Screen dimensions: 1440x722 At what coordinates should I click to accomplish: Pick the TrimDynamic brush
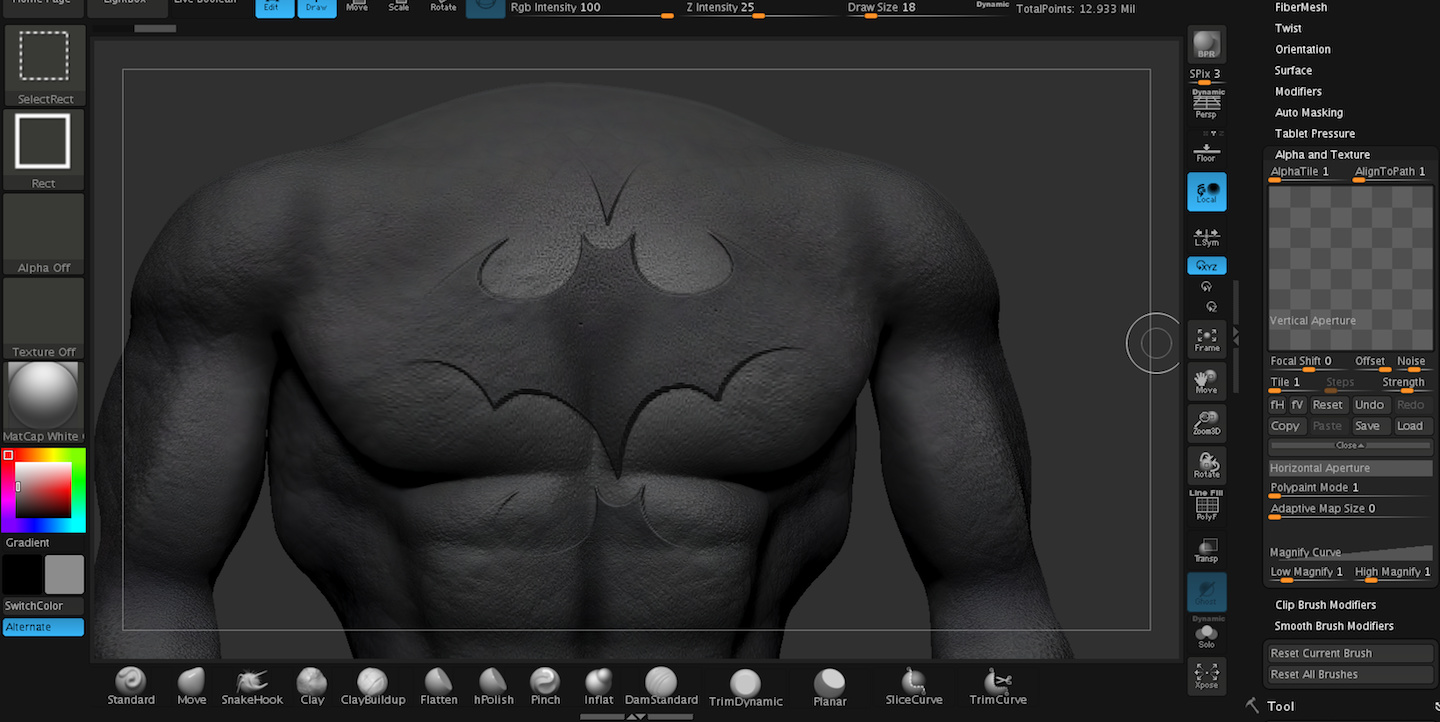pos(745,688)
